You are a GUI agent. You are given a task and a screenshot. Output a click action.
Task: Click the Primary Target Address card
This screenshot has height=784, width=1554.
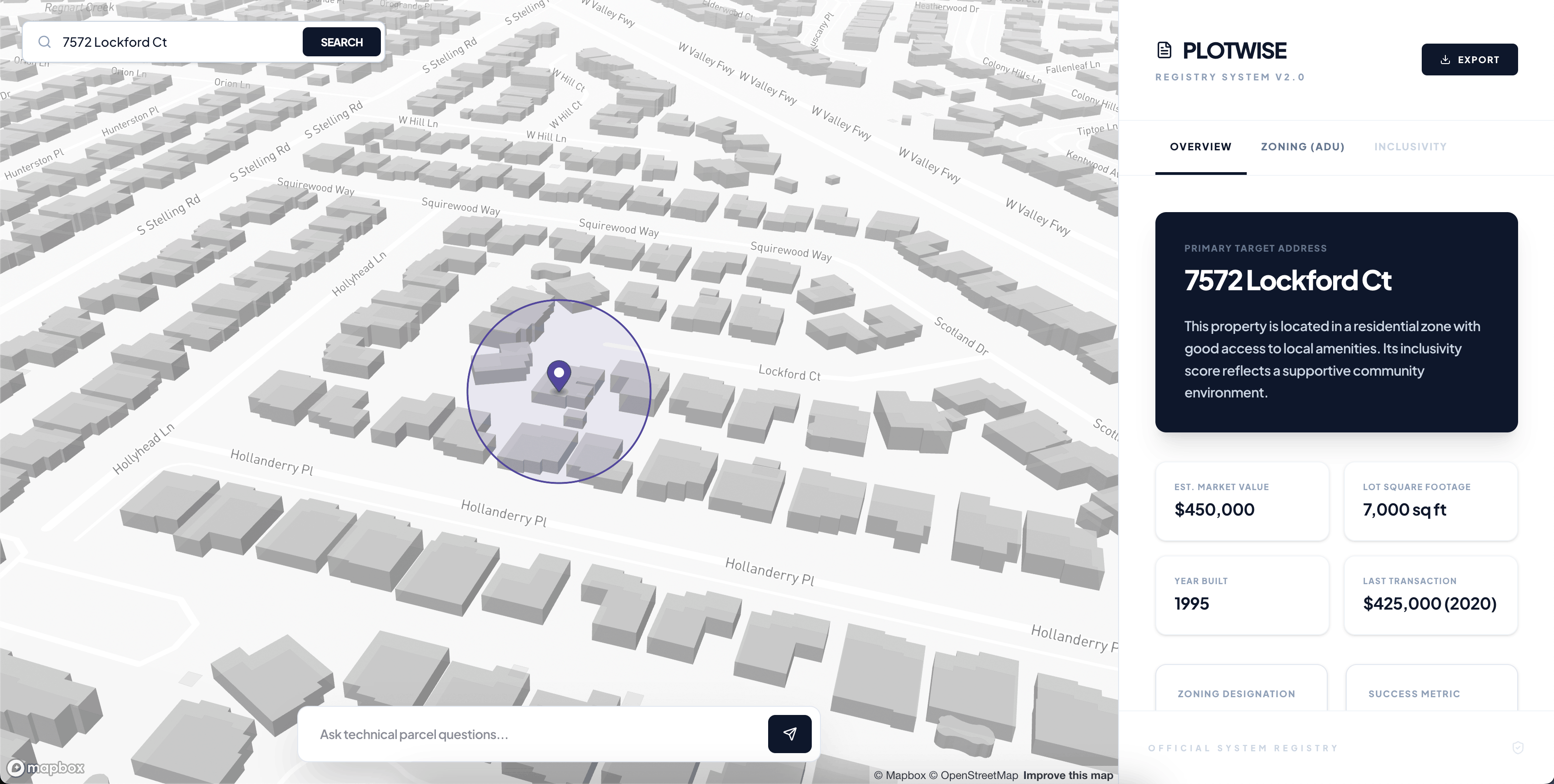(x=1336, y=322)
